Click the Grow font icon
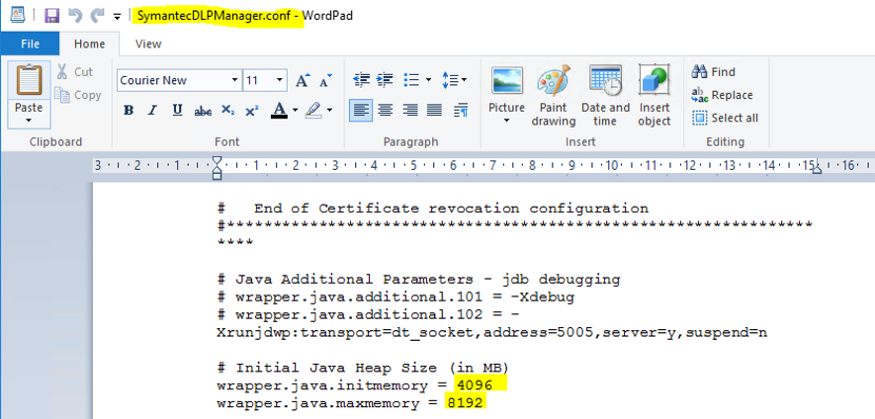Image resolution: width=875 pixels, height=419 pixels. coord(302,80)
